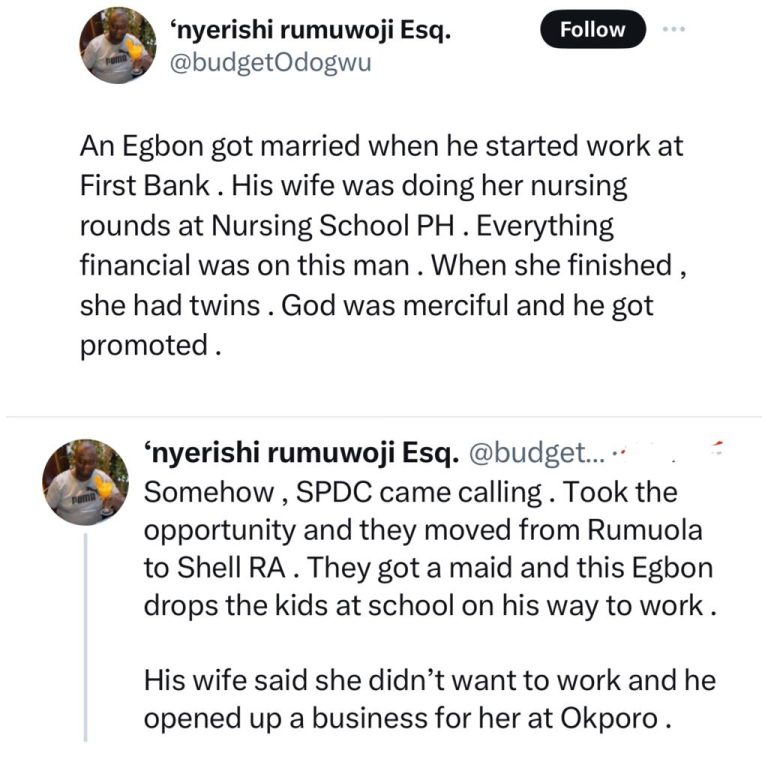Open the top tweet author's profile picture
The height and width of the screenshot is (768, 768).
click(117, 46)
